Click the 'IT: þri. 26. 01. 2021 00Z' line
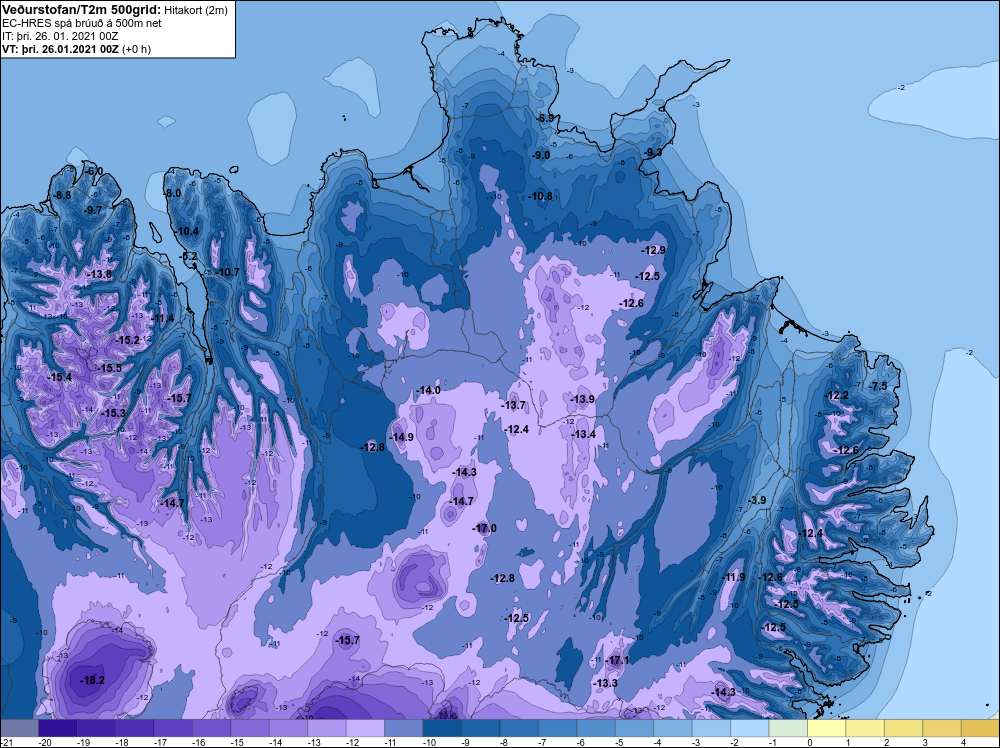This screenshot has width=1000, height=748. coord(60,36)
